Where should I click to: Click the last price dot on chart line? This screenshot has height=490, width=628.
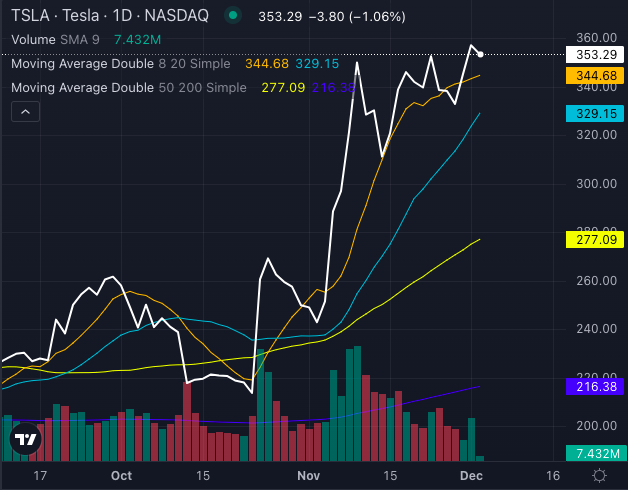pos(481,54)
